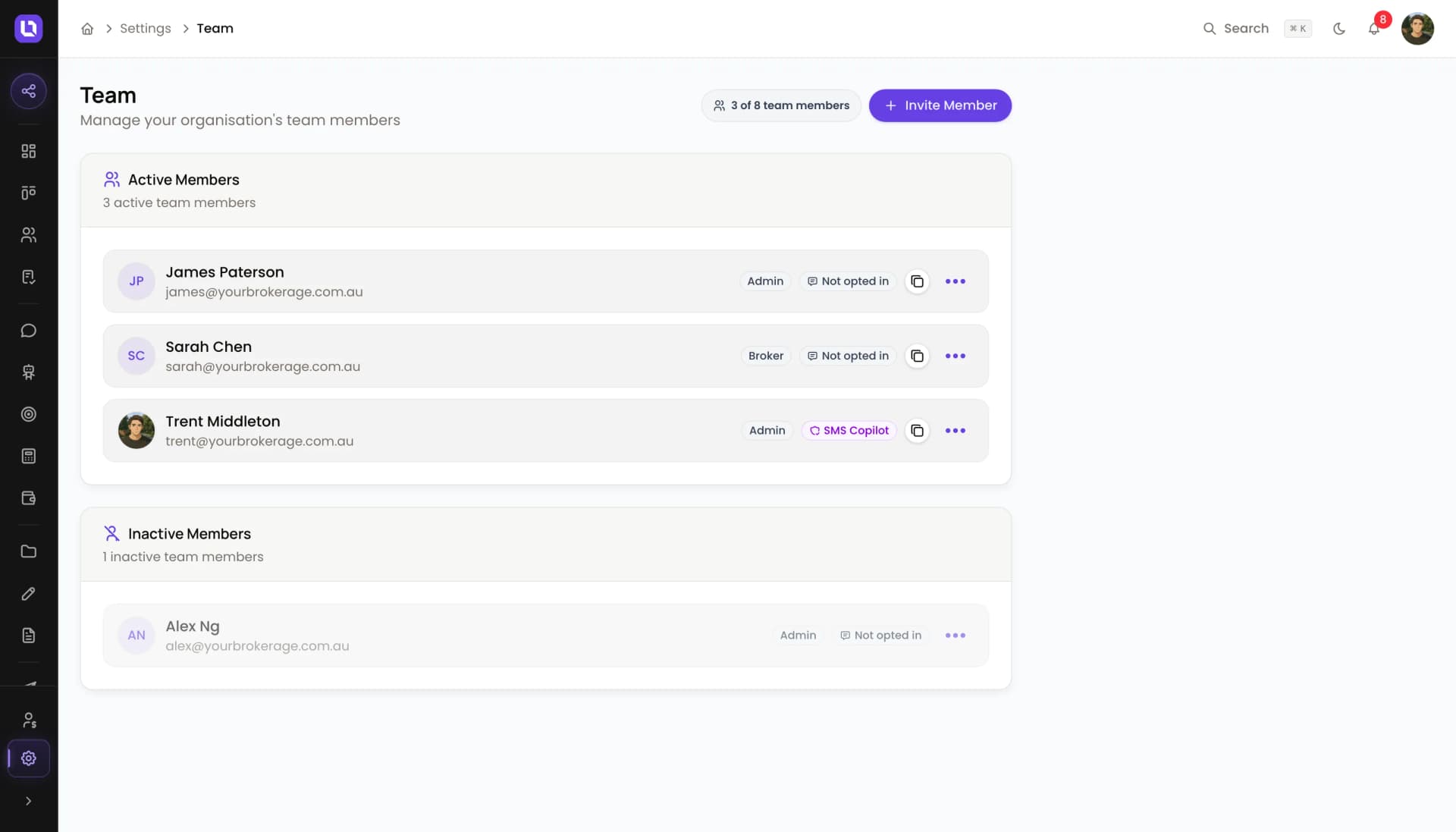The height and width of the screenshot is (832, 1456).
Task: Open the settings gear icon in sidebar
Action: (29, 758)
